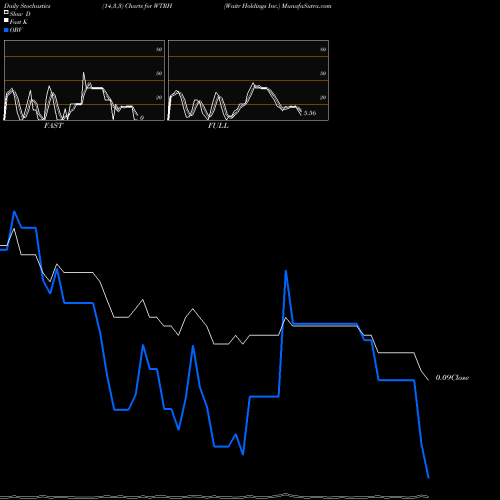Click the '20' level in FAST chart
500x500 pixels.
[x=159, y=97]
